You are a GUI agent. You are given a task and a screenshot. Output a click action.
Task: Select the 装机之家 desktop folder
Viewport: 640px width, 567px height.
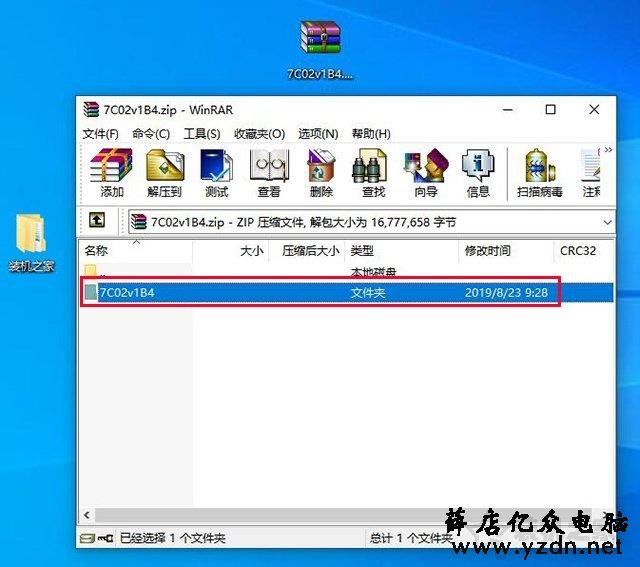(x=31, y=242)
